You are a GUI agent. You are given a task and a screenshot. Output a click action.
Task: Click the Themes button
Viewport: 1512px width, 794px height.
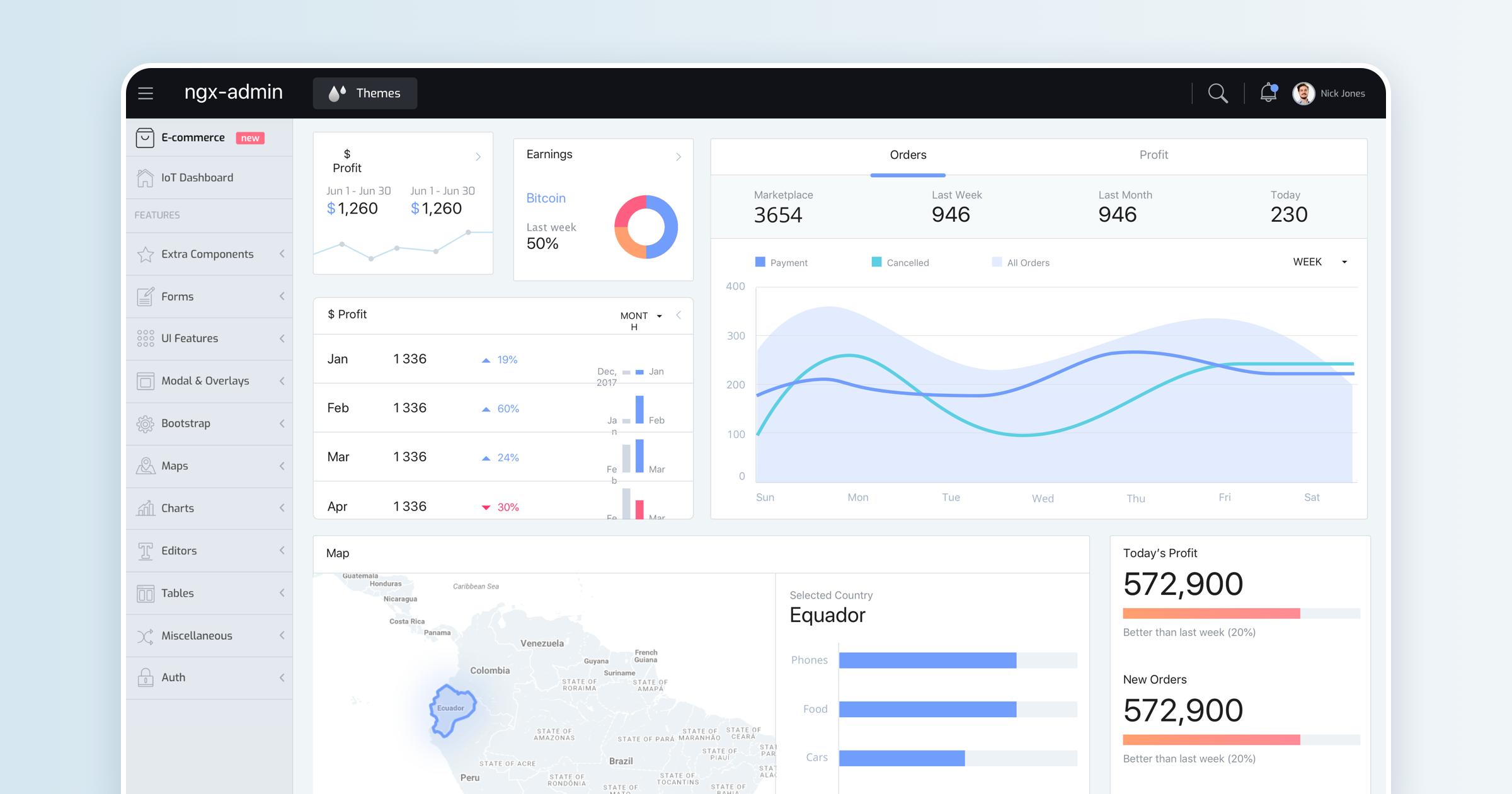[x=365, y=93]
